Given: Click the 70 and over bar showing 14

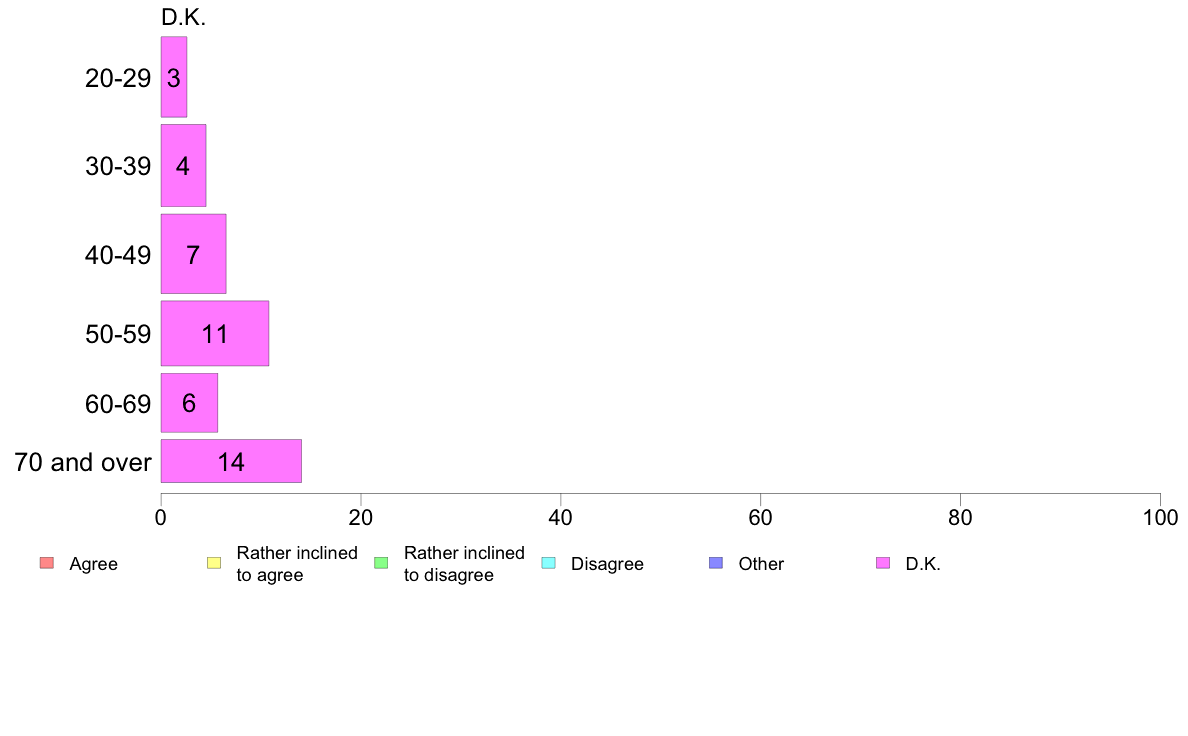Looking at the screenshot, I should click(231, 461).
